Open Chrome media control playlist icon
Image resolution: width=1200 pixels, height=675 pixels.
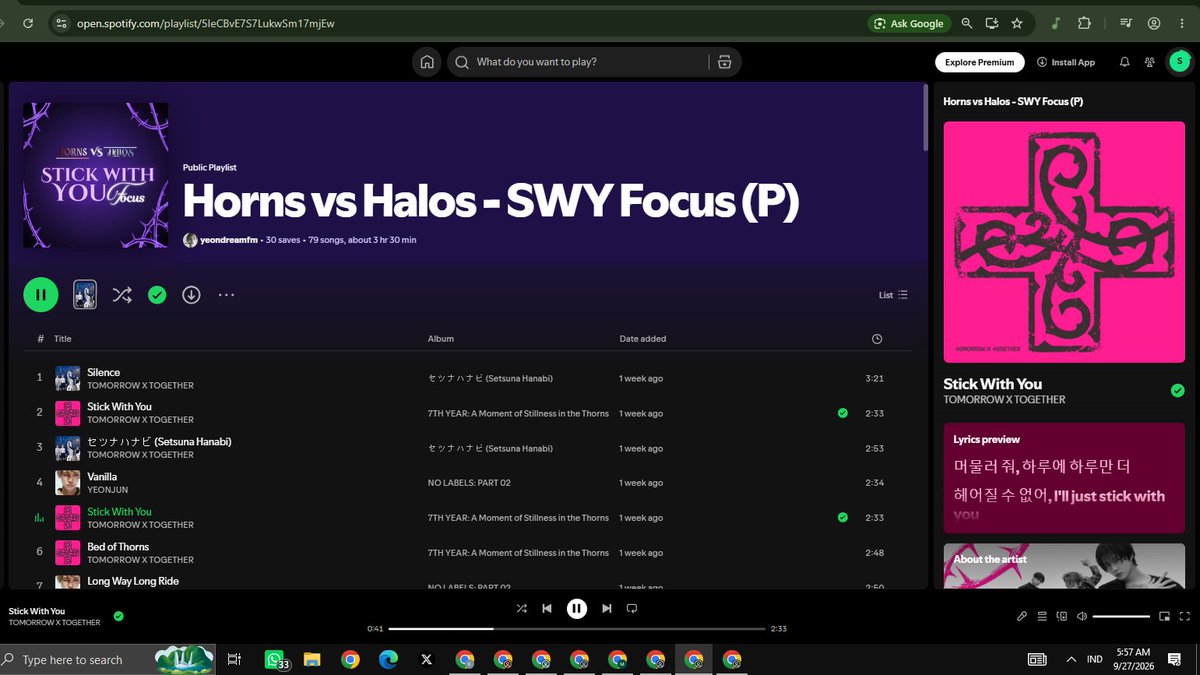click(x=1127, y=23)
